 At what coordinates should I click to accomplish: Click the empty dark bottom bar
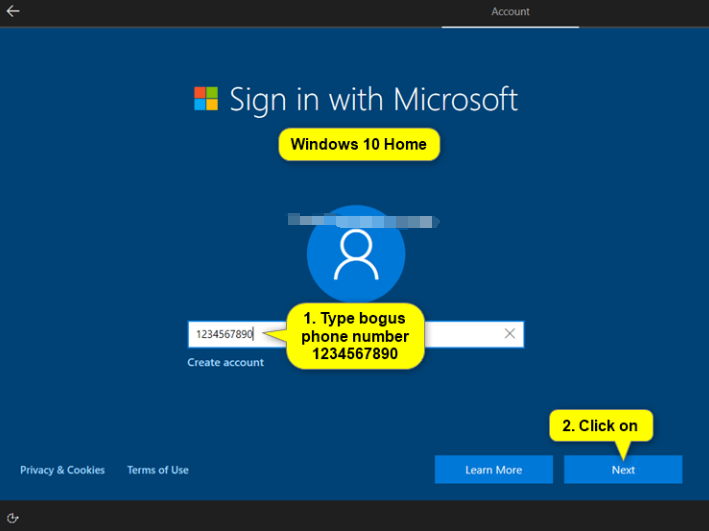pos(360,516)
